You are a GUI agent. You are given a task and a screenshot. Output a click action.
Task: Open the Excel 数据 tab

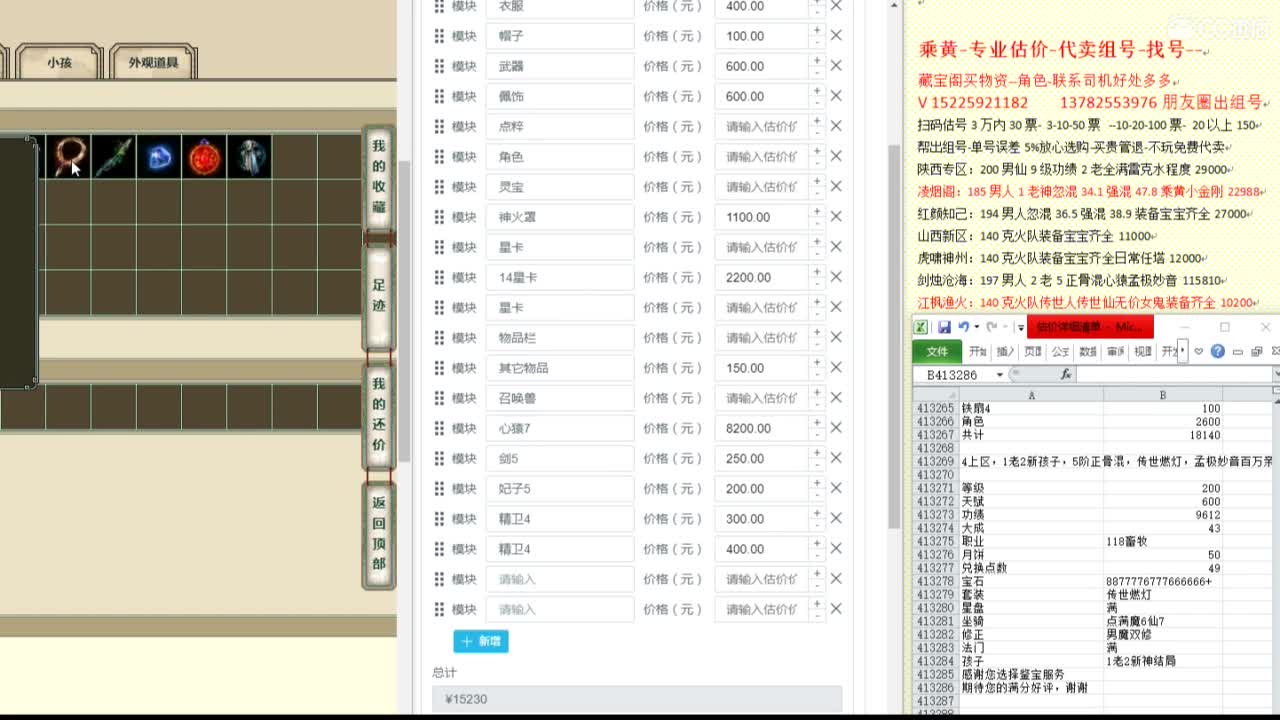point(1087,351)
